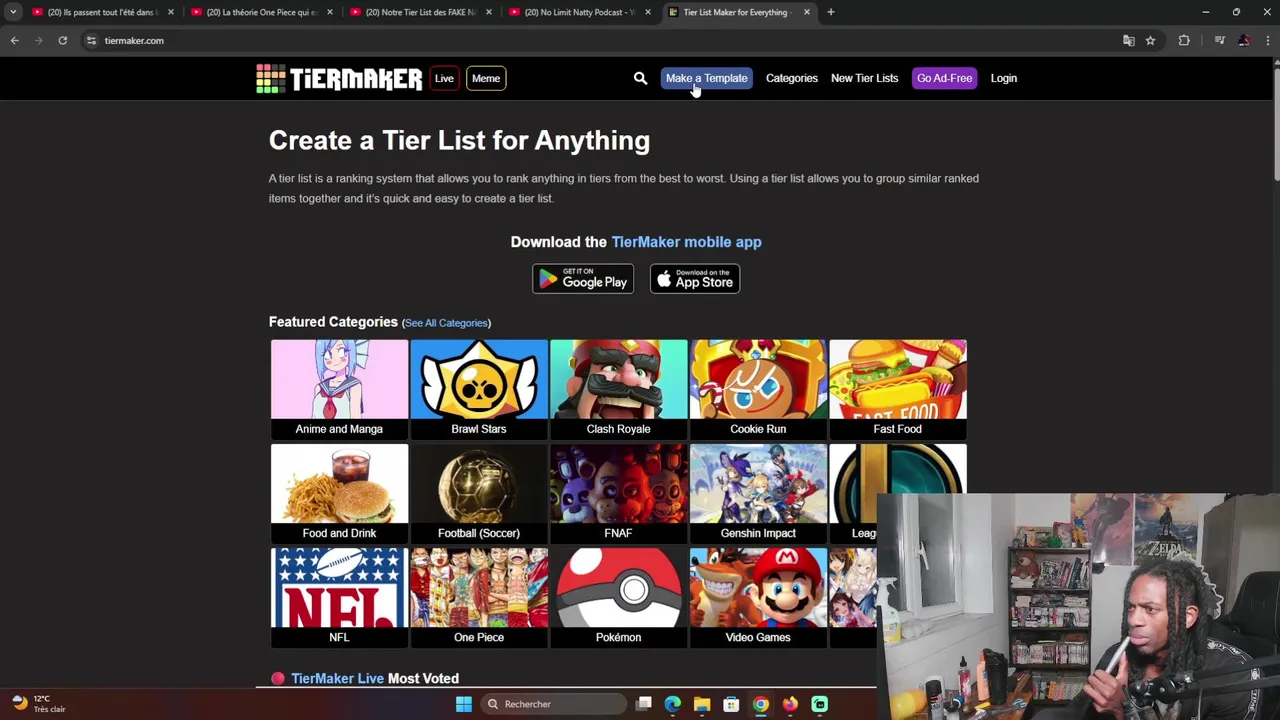Click the TierMaker mobile app link
Screen dimensions: 1280x720
686,242
